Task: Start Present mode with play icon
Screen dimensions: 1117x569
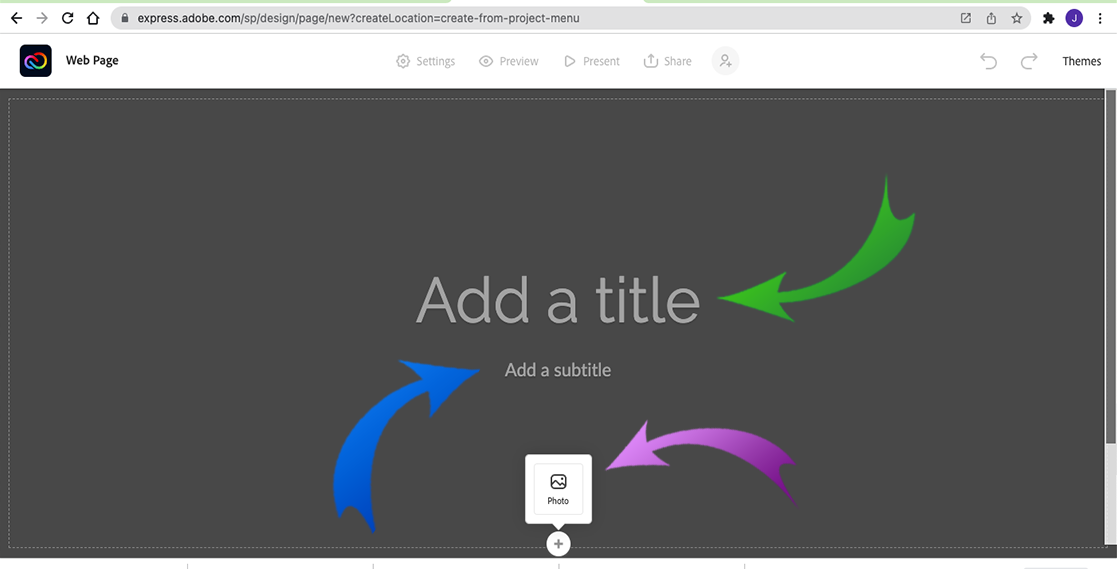Action: coord(570,61)
